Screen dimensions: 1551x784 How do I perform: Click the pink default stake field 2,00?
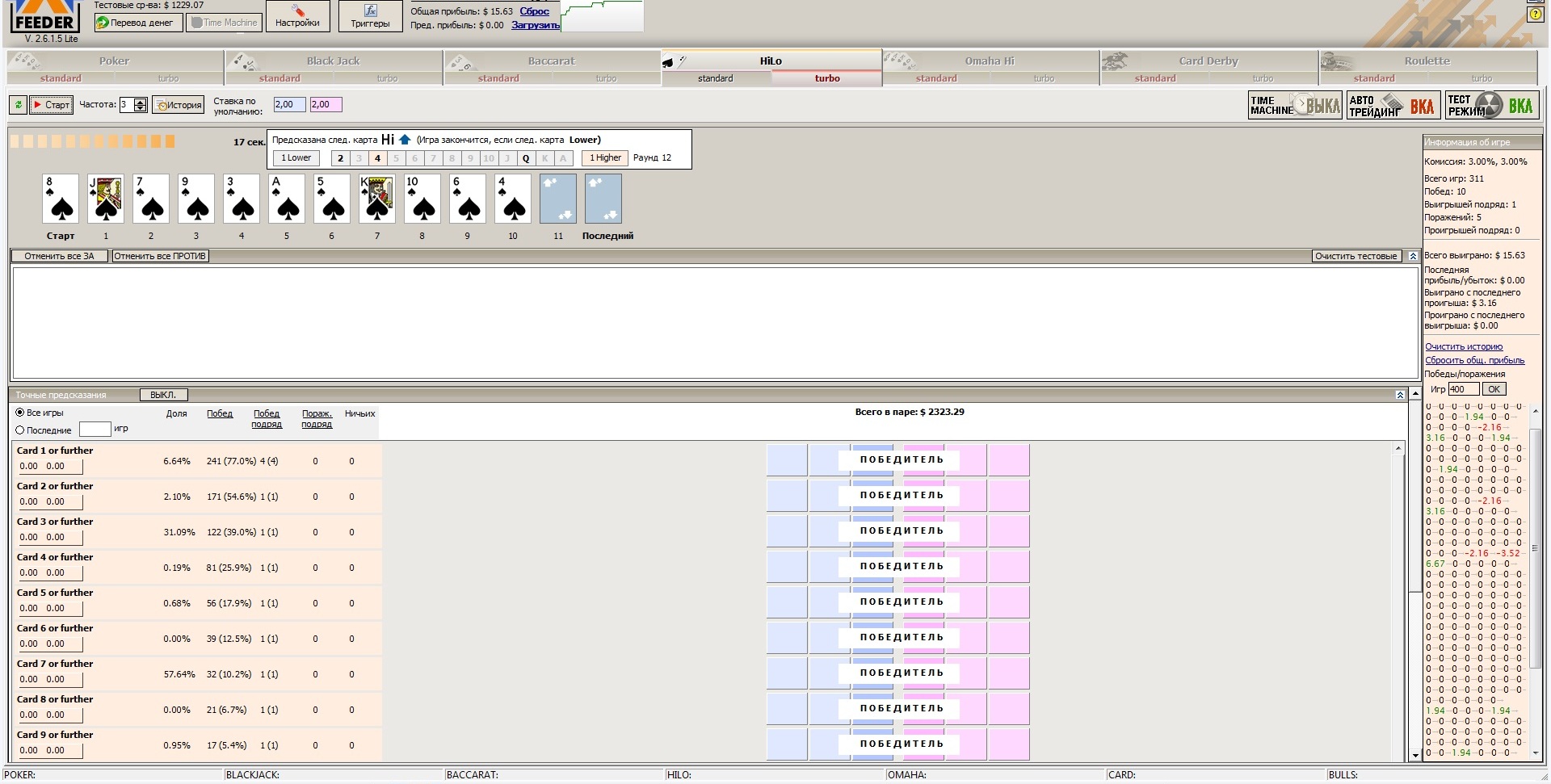click(x=326, y=104)
